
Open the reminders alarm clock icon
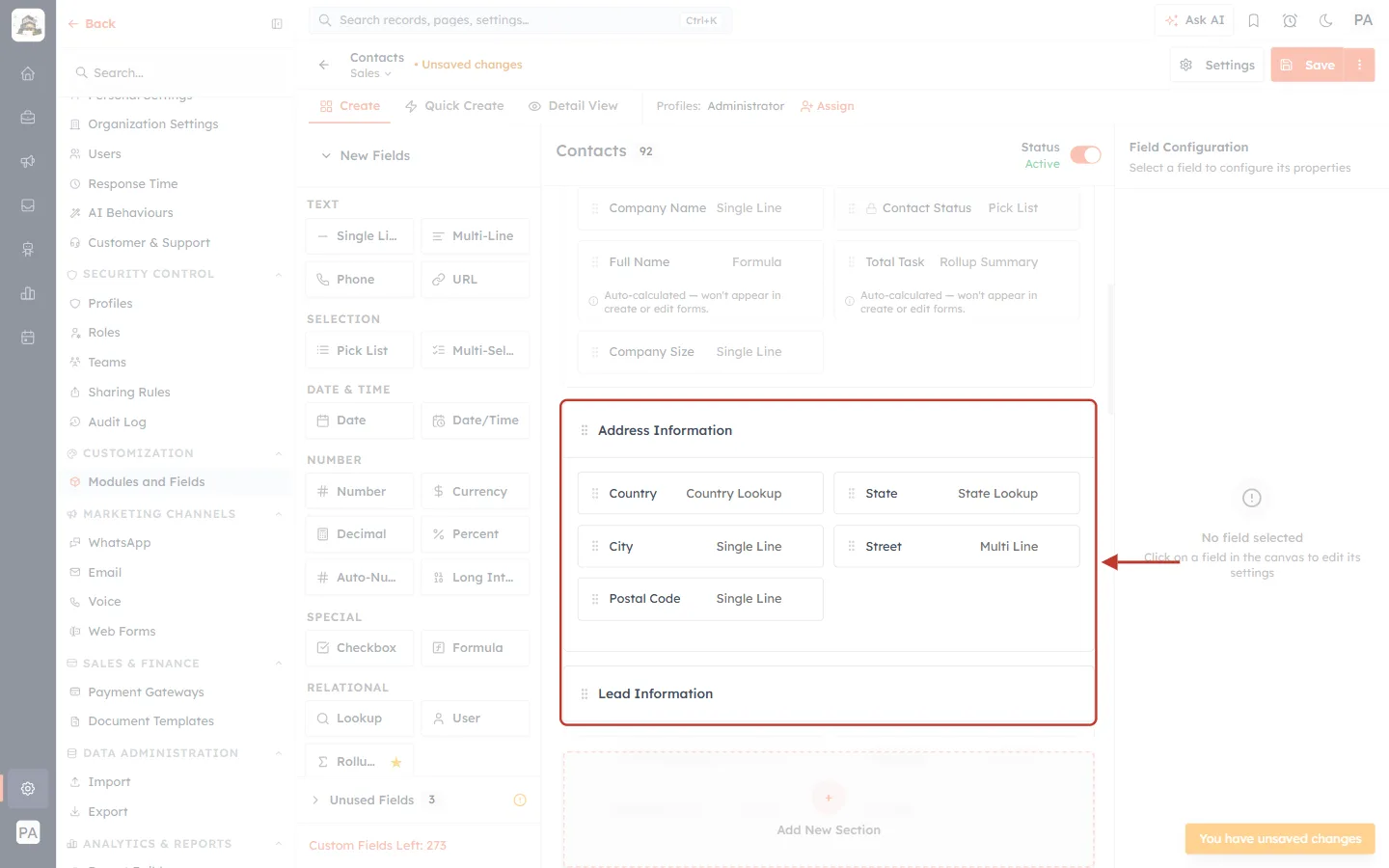point(1290,20)
